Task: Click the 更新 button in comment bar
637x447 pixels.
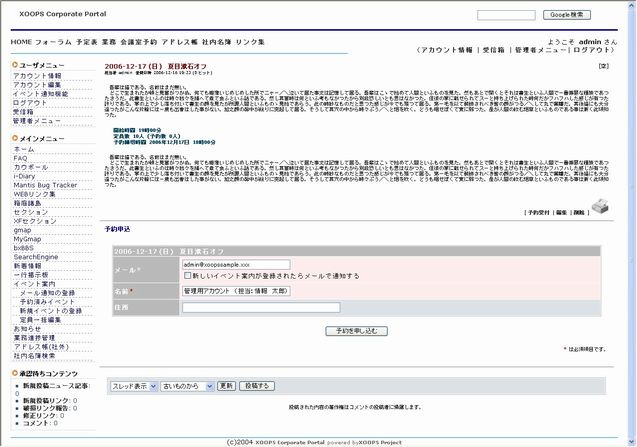Action: 227,385
